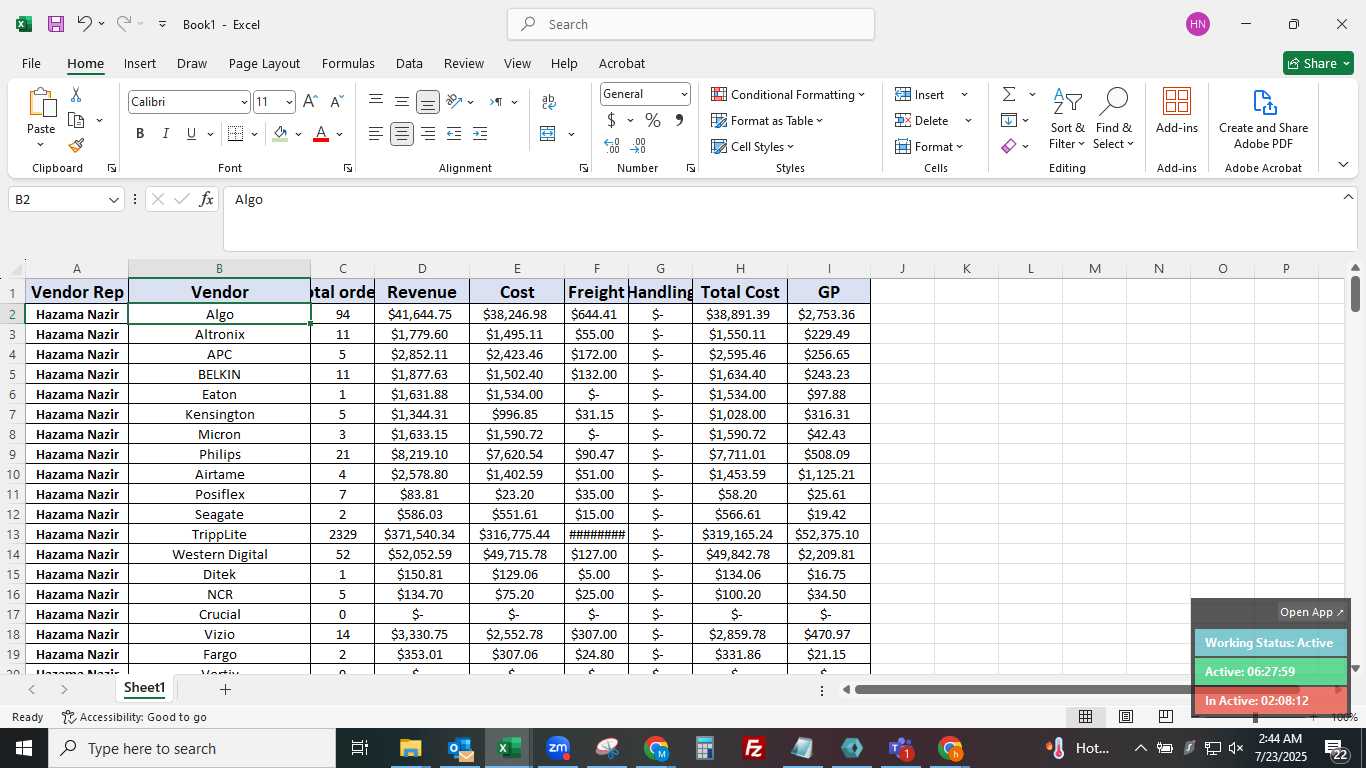Click the Share button

1318,63
